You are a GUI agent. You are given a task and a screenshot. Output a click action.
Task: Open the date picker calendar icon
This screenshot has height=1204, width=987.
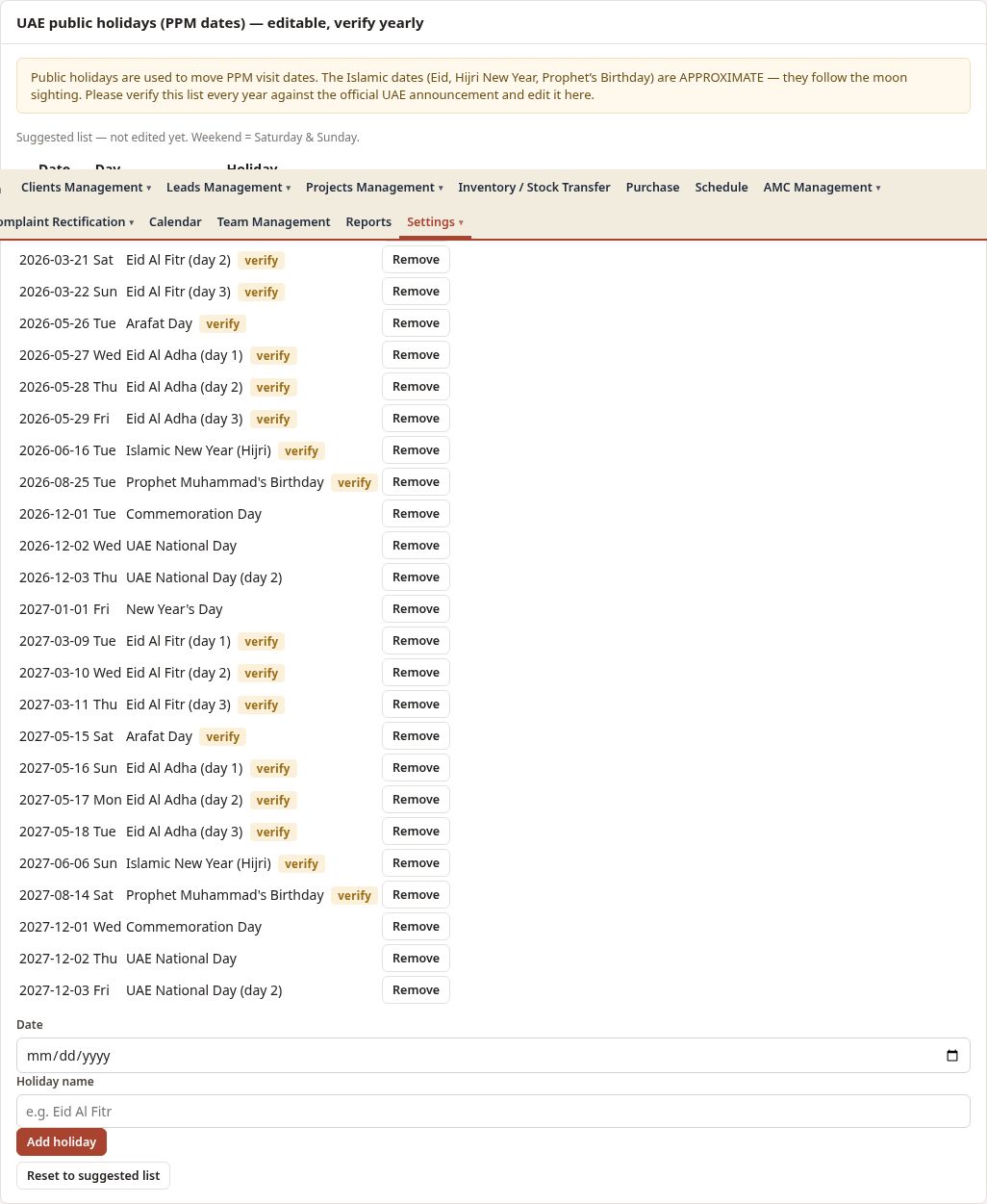[x=952, y=1056]
